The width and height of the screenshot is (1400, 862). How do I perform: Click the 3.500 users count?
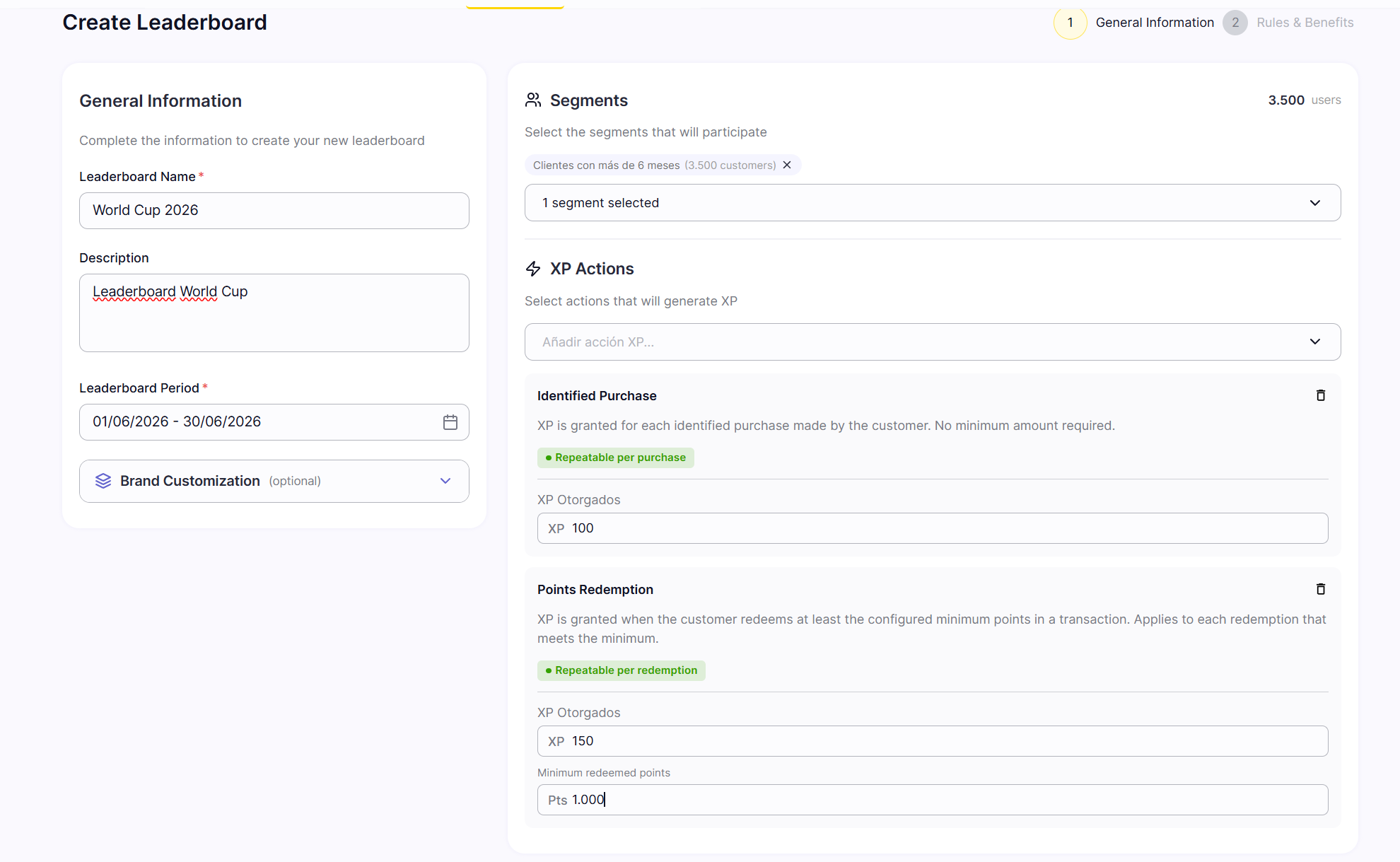tap(1305, 100)
